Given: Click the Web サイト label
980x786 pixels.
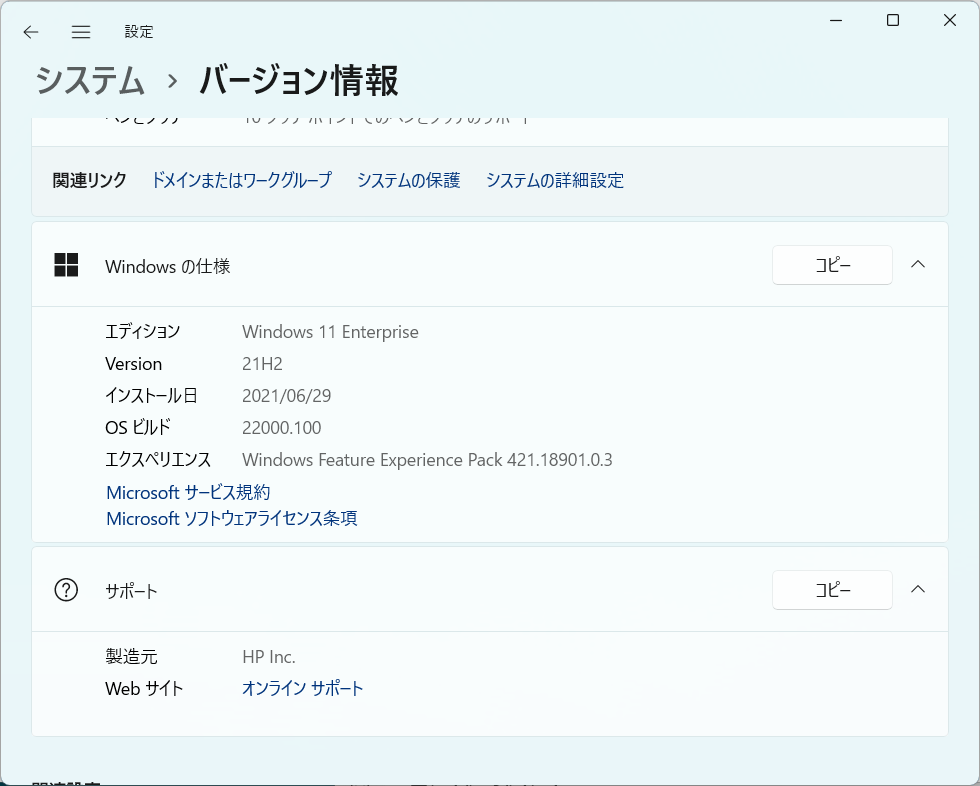Looking at the screenshot, I should click(144, 689).
